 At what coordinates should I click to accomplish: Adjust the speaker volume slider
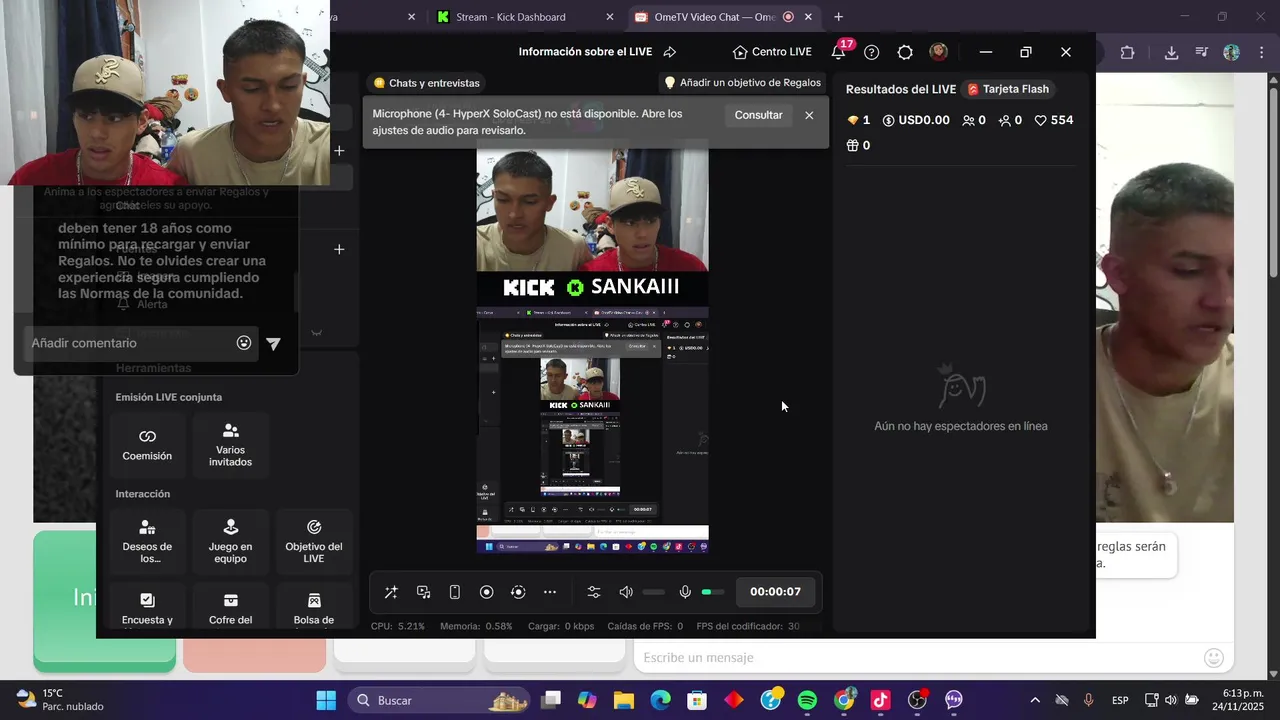[x=654, y=592]
